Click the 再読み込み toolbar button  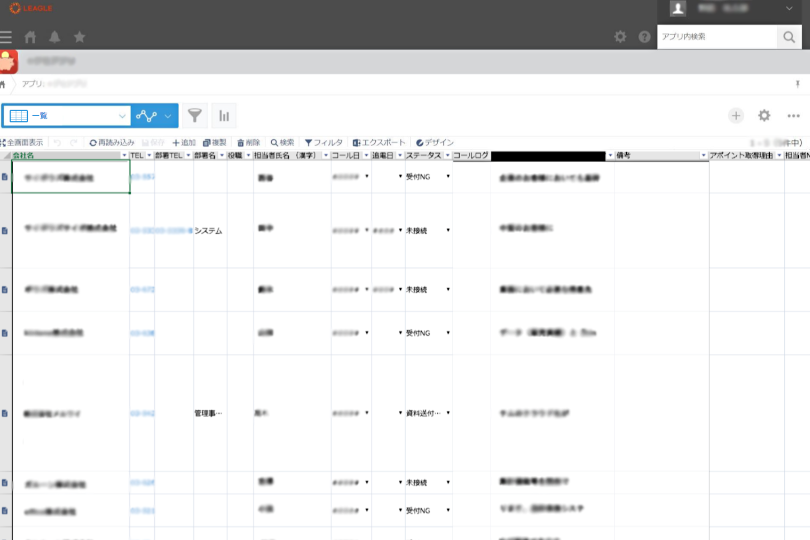pyautogui.click(x=111, y=143)
